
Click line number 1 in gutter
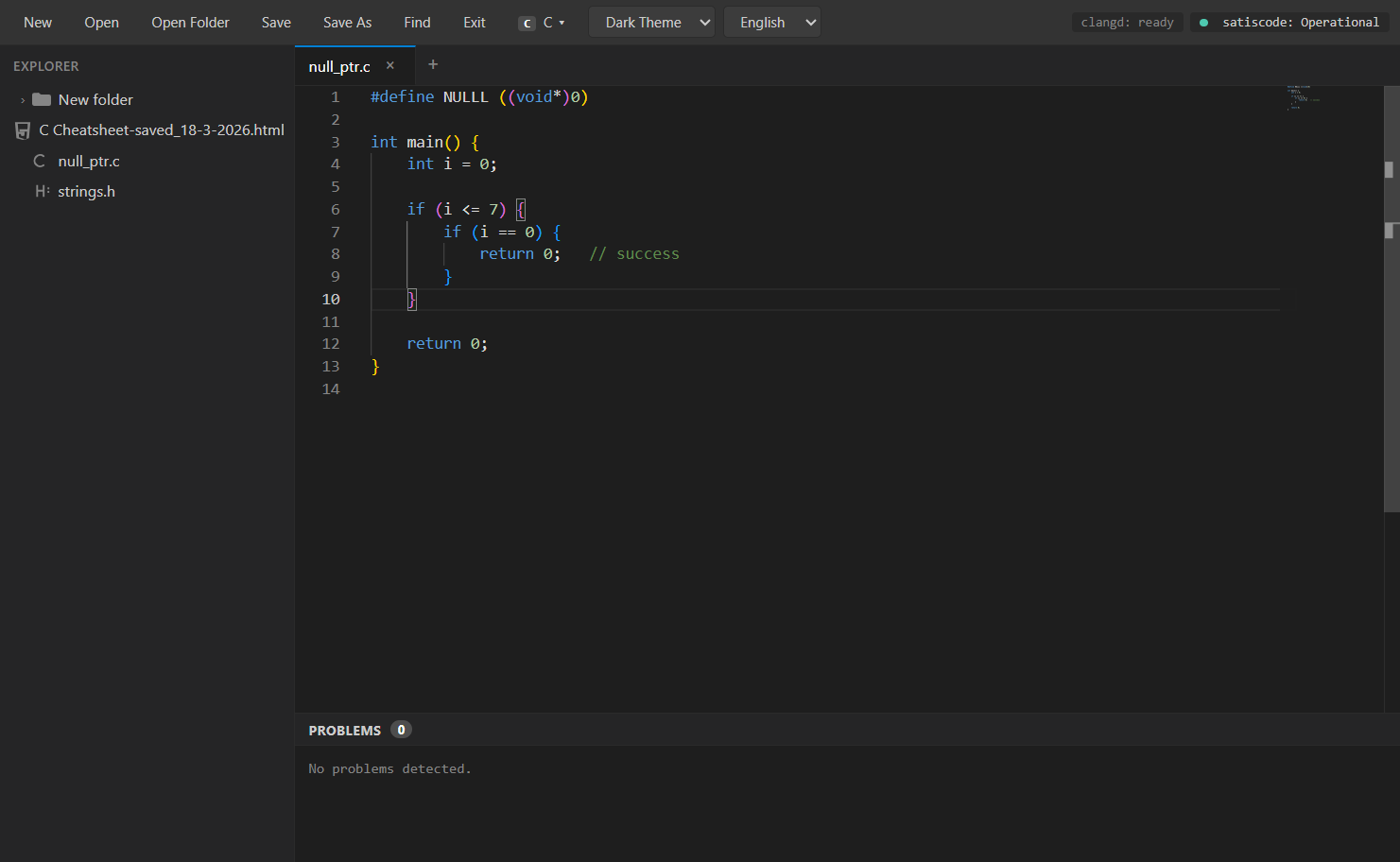tap(335, 96)
